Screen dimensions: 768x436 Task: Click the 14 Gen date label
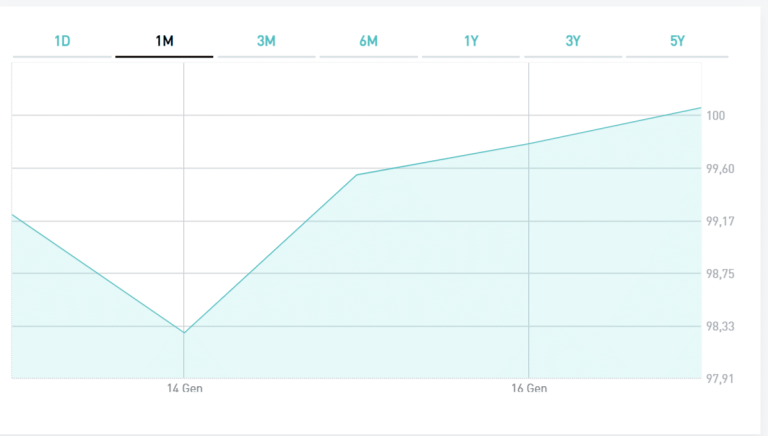pos(184,388)
